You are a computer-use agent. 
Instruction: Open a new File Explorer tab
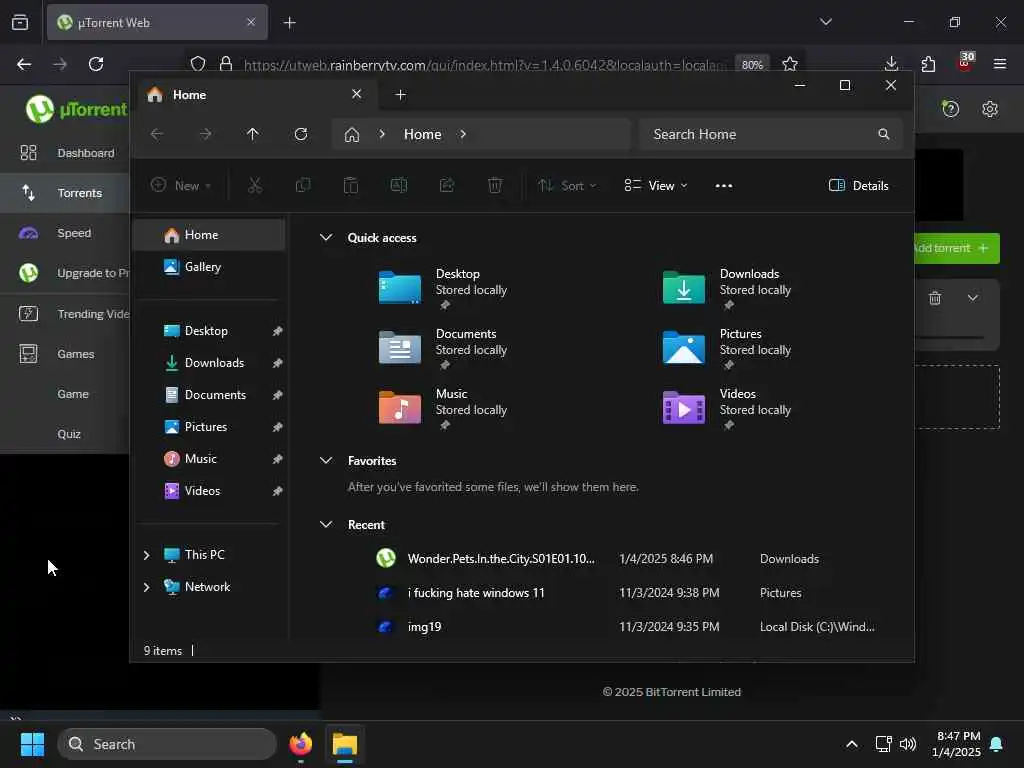point(400,95)
